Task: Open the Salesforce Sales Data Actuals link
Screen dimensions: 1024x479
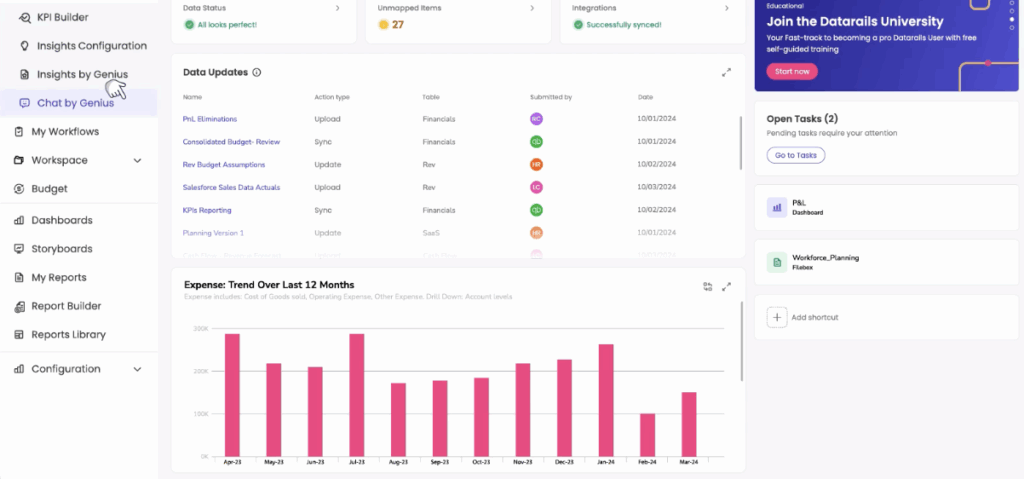Action: pos(231,187)
